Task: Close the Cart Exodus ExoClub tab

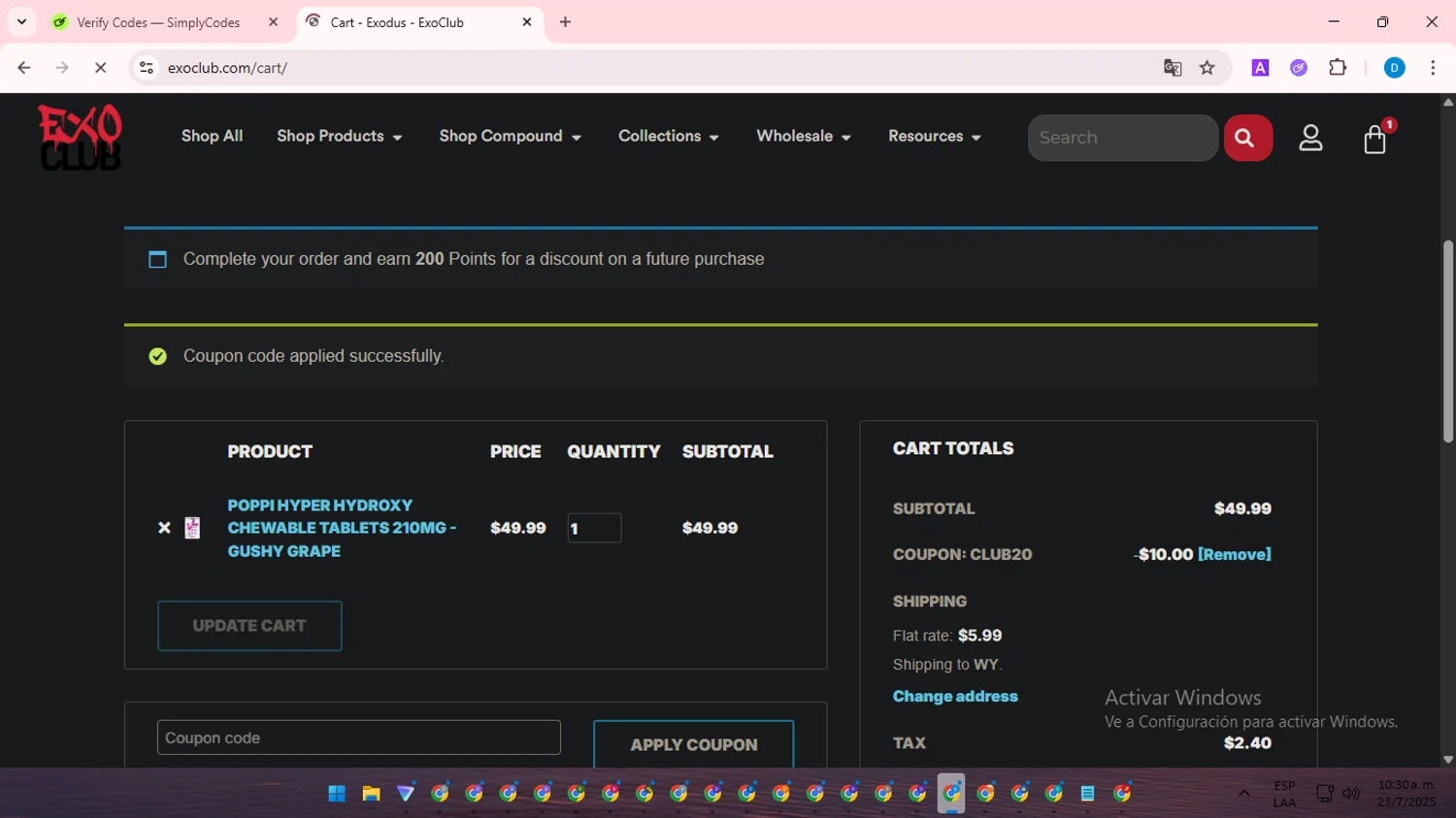Action: [527, 22]
